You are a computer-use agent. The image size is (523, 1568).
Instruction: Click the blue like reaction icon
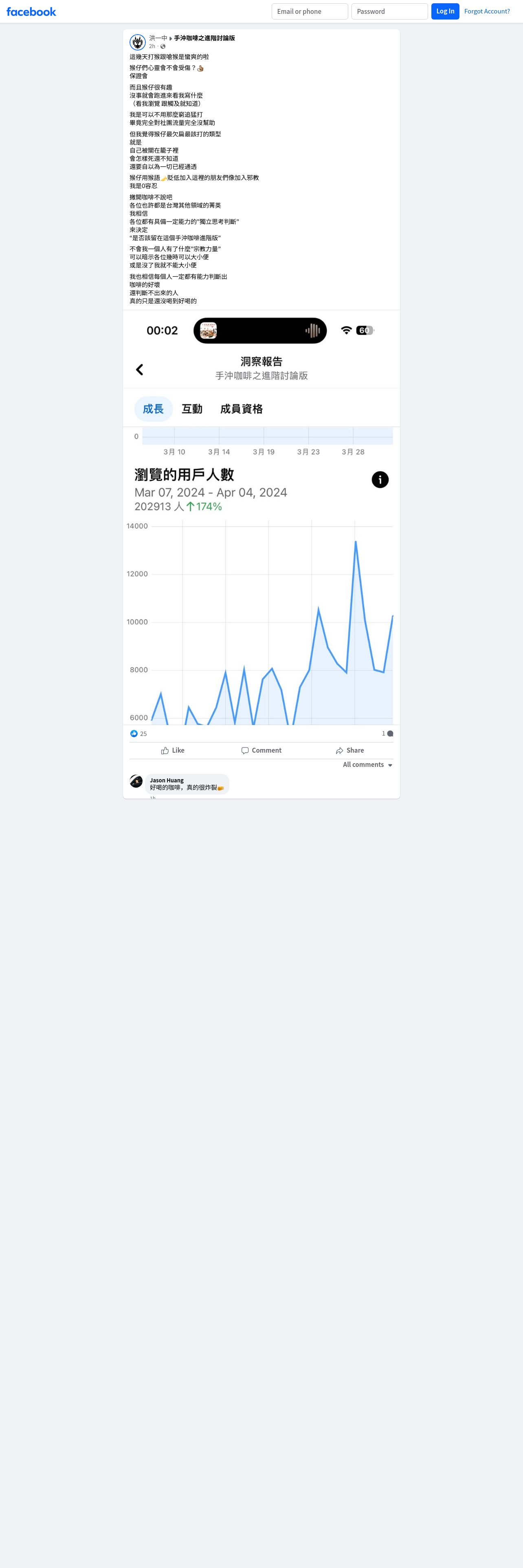click(134, 734)
